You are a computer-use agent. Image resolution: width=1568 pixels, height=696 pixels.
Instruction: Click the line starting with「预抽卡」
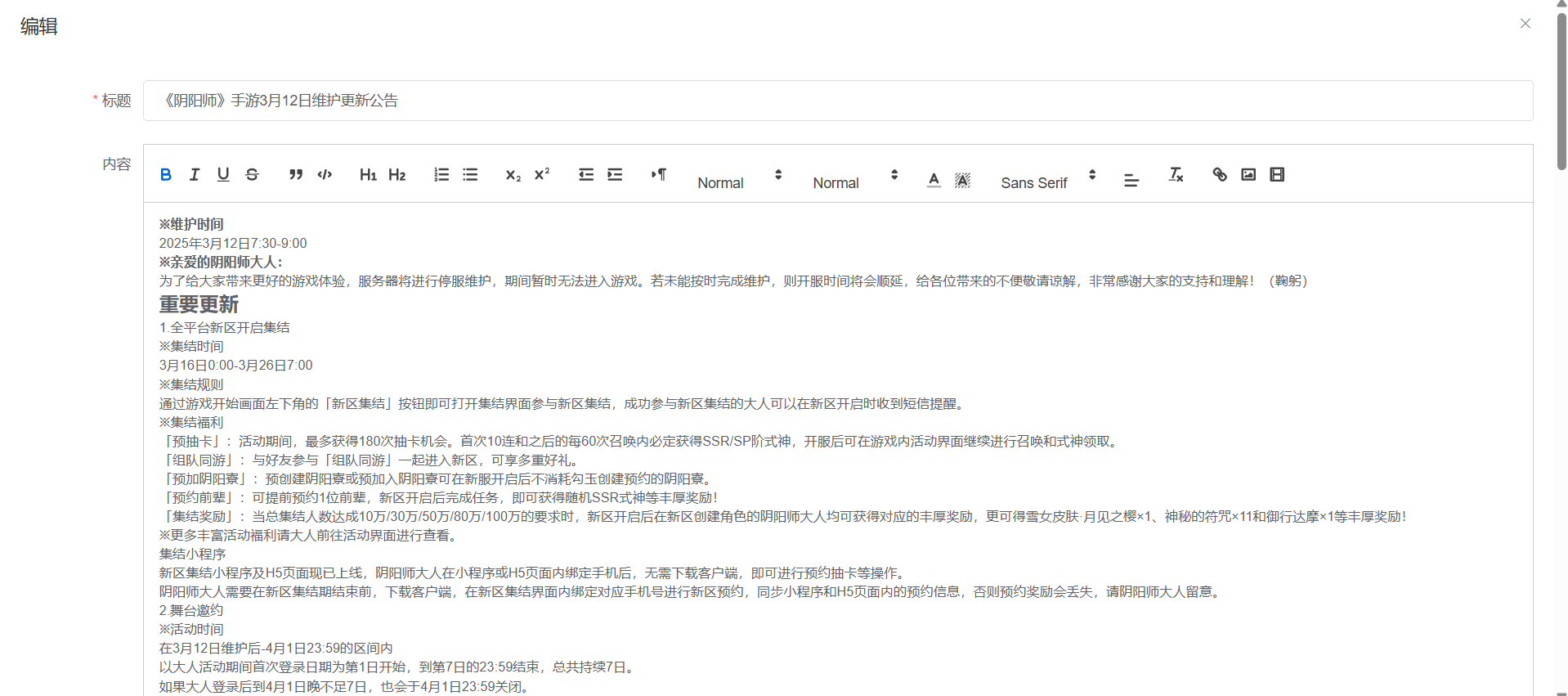pos(638,441)
